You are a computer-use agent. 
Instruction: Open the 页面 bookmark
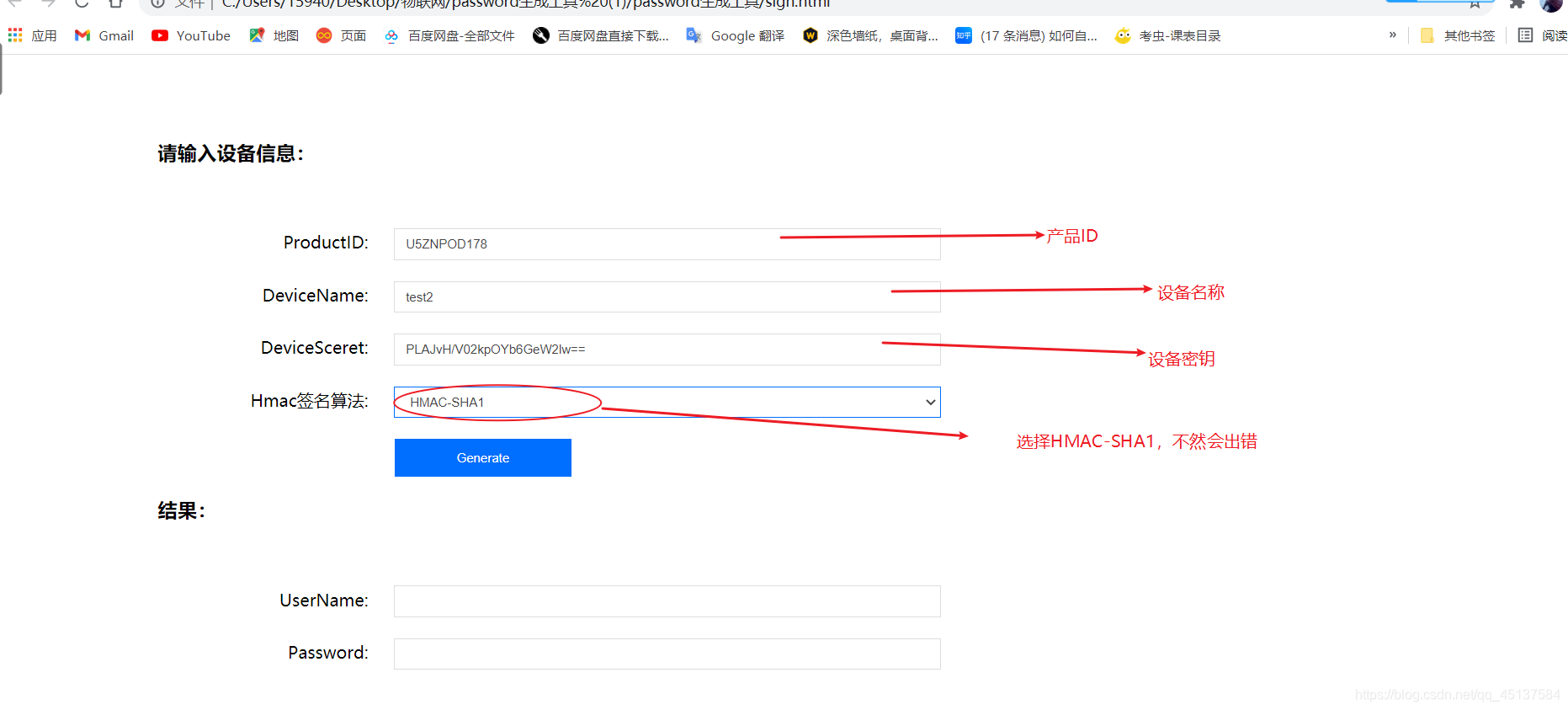(x=341, y=35)
